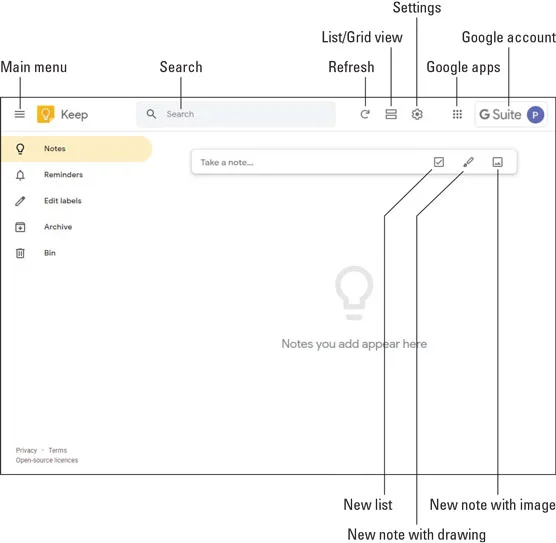Screen dimensions: 556x543
Task: Open the Google apps grid icon
Action: [457, 114]
